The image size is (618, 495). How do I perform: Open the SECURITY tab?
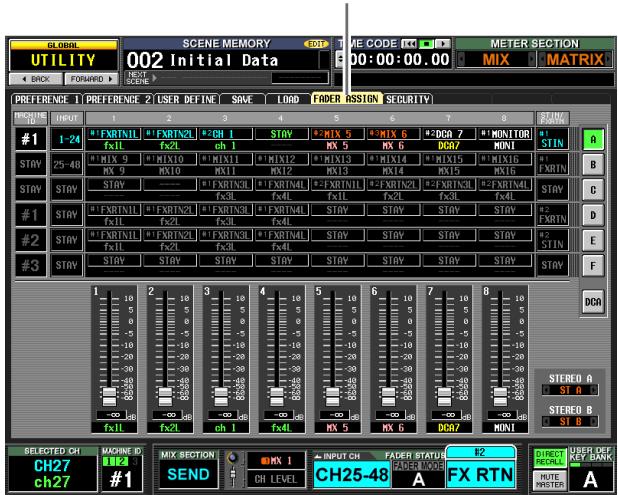pos(408,99)
